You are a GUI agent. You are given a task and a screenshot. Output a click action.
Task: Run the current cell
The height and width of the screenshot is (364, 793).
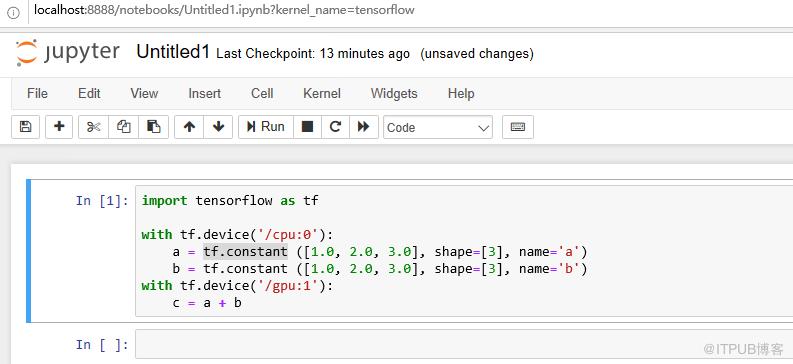(266, 127)
